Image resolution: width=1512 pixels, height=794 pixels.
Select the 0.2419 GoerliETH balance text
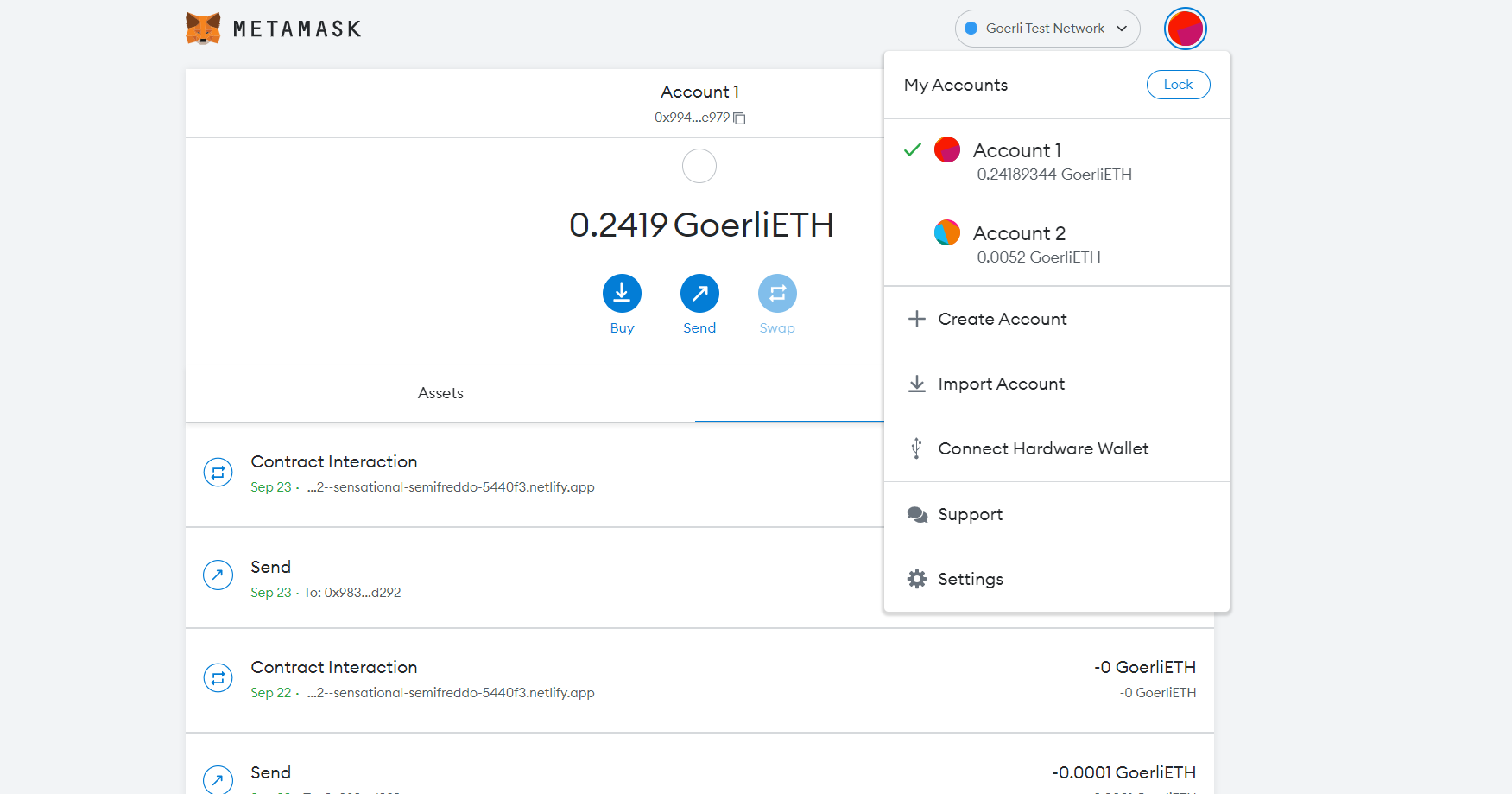pyautogui.click(x=701, y=225)
